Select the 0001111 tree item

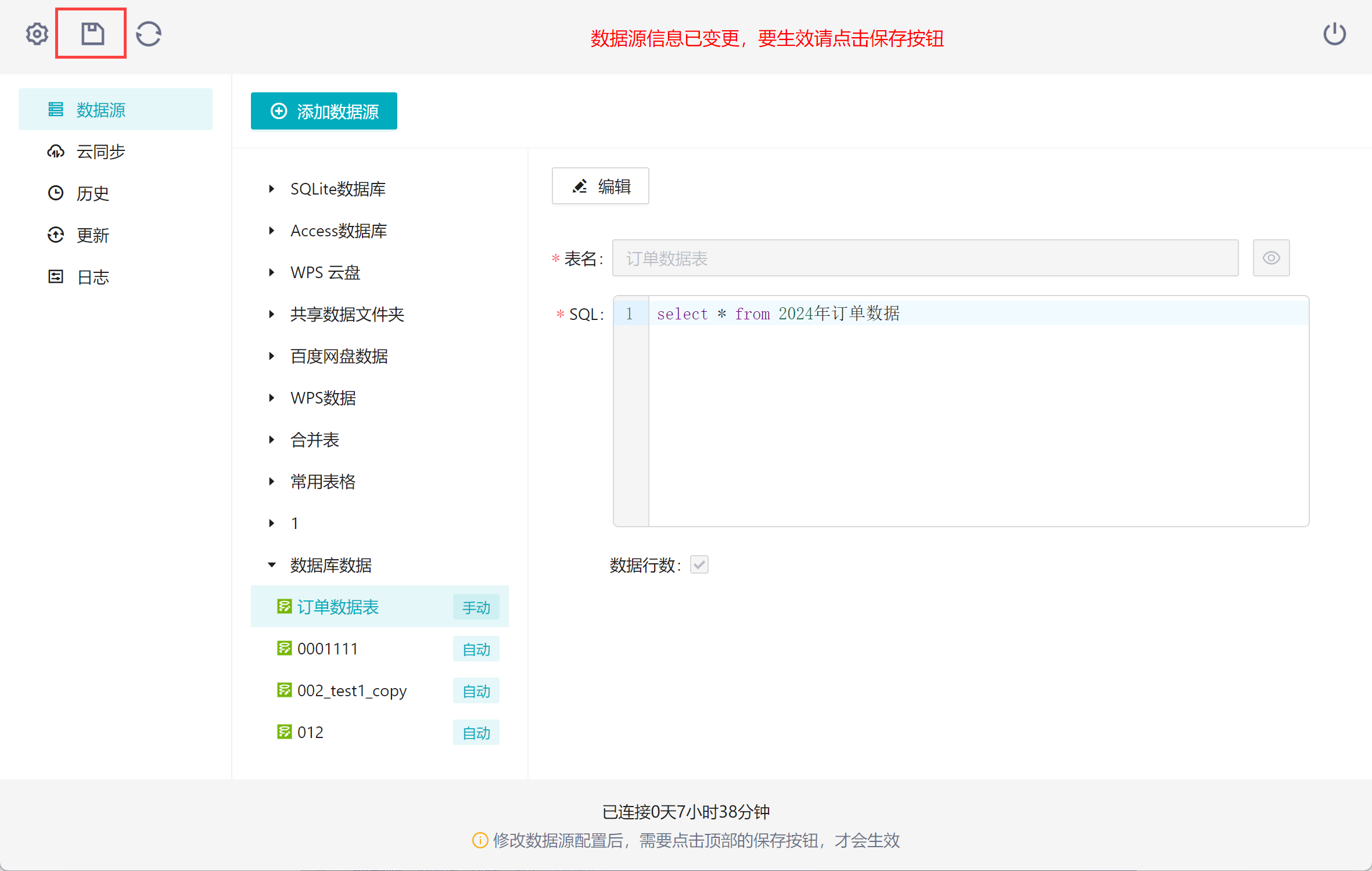380,648
